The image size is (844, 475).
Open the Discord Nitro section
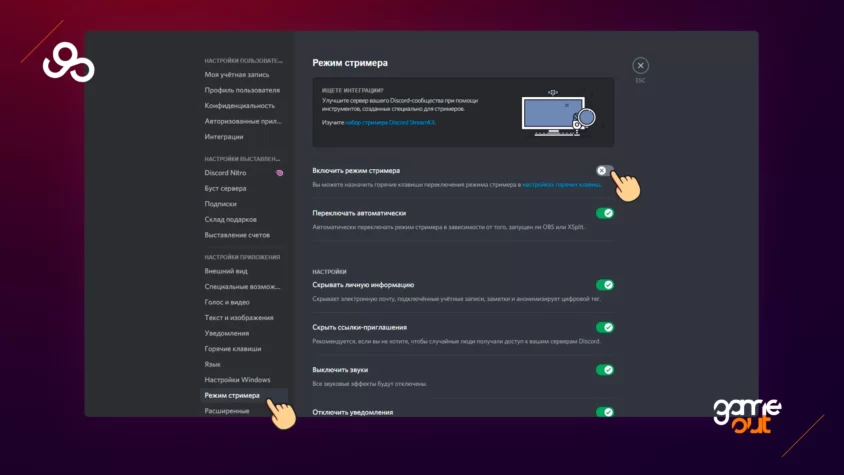226,173
